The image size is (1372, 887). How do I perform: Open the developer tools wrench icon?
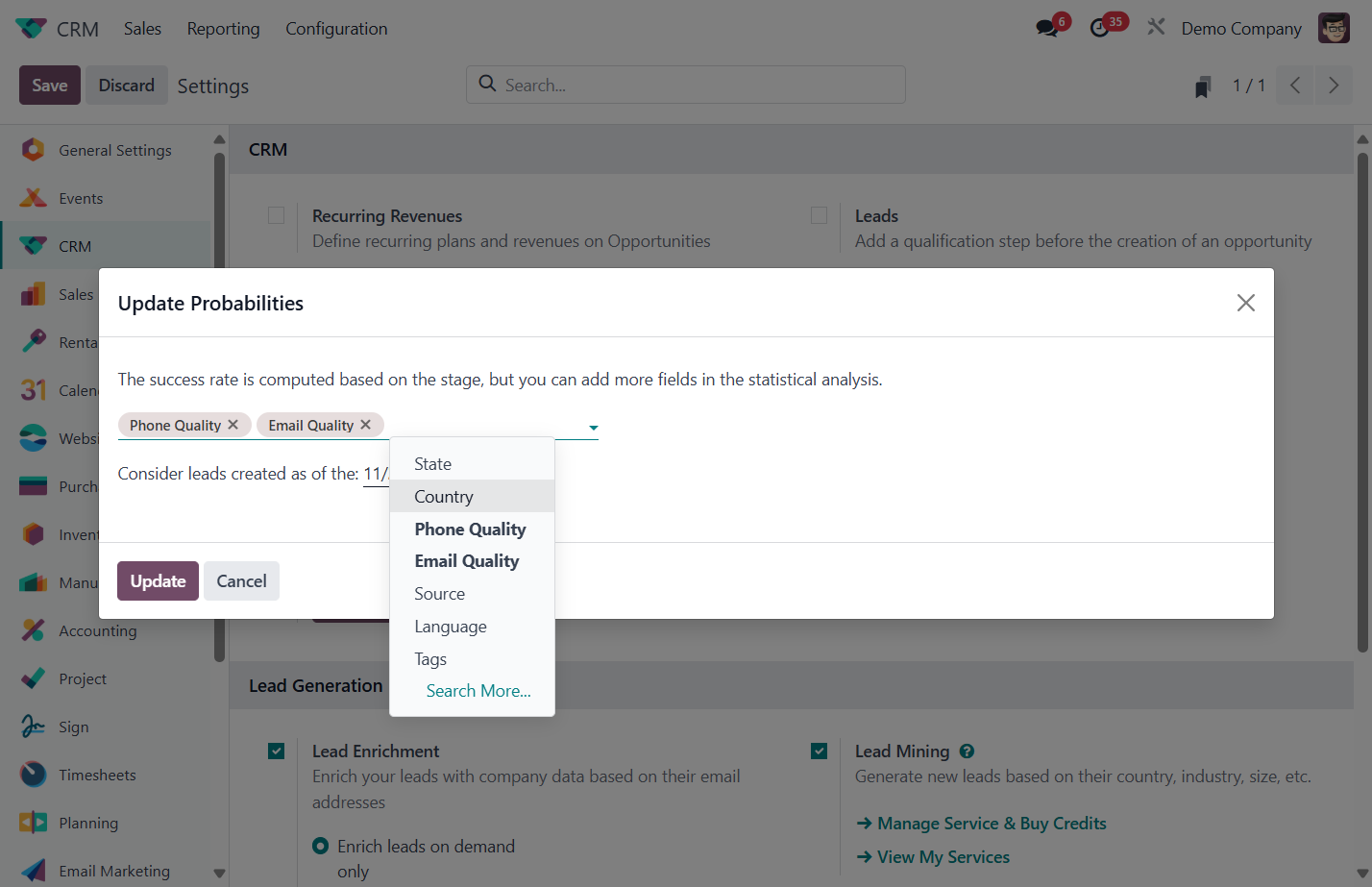(1156, 28)
